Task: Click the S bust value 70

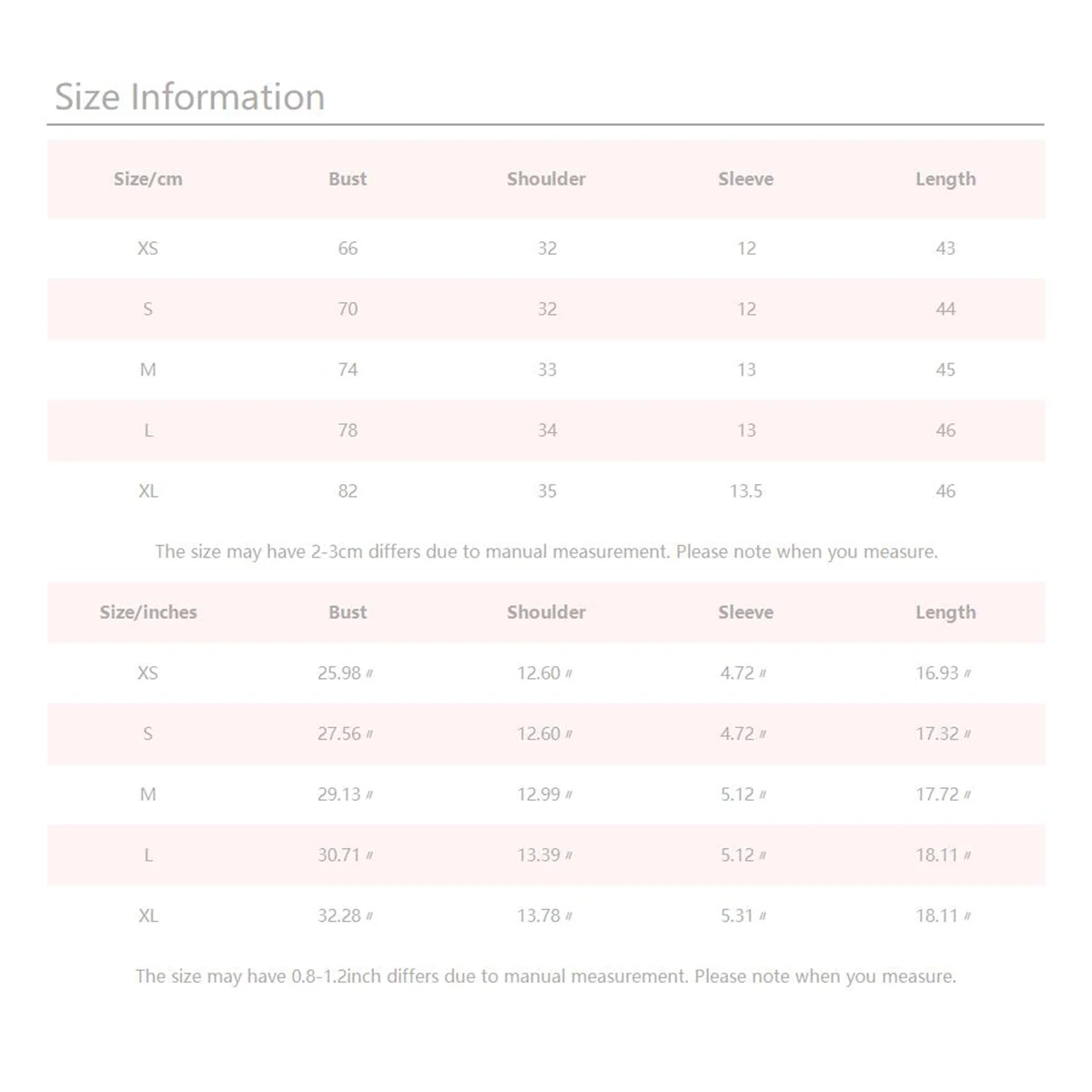Action: click(348, 309)
